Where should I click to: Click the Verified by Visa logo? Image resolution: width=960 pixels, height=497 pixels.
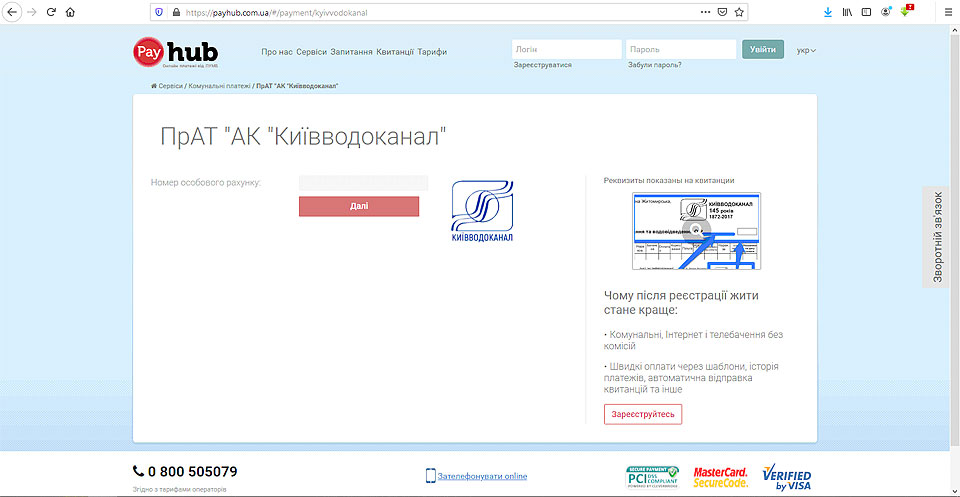[787, 477]
